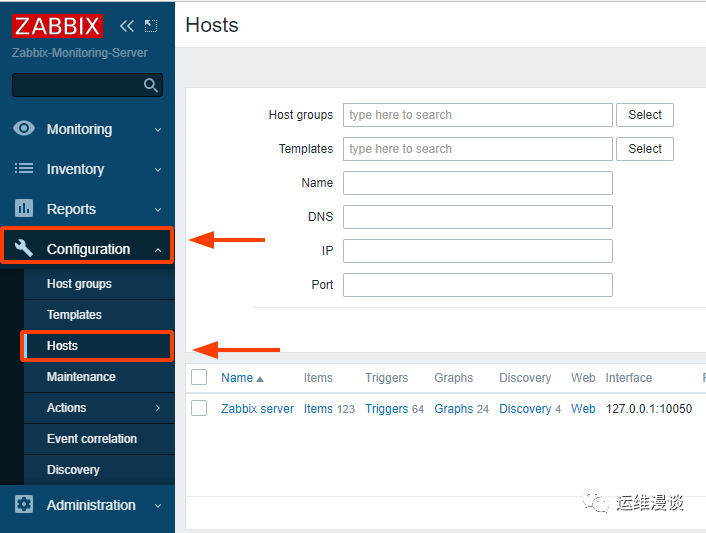Image resolution: width=706 pixels, height=533 pixels.
Task: Expand the Monitoring menu chevron
Action: pyautogui.click(x=158, y=130)
